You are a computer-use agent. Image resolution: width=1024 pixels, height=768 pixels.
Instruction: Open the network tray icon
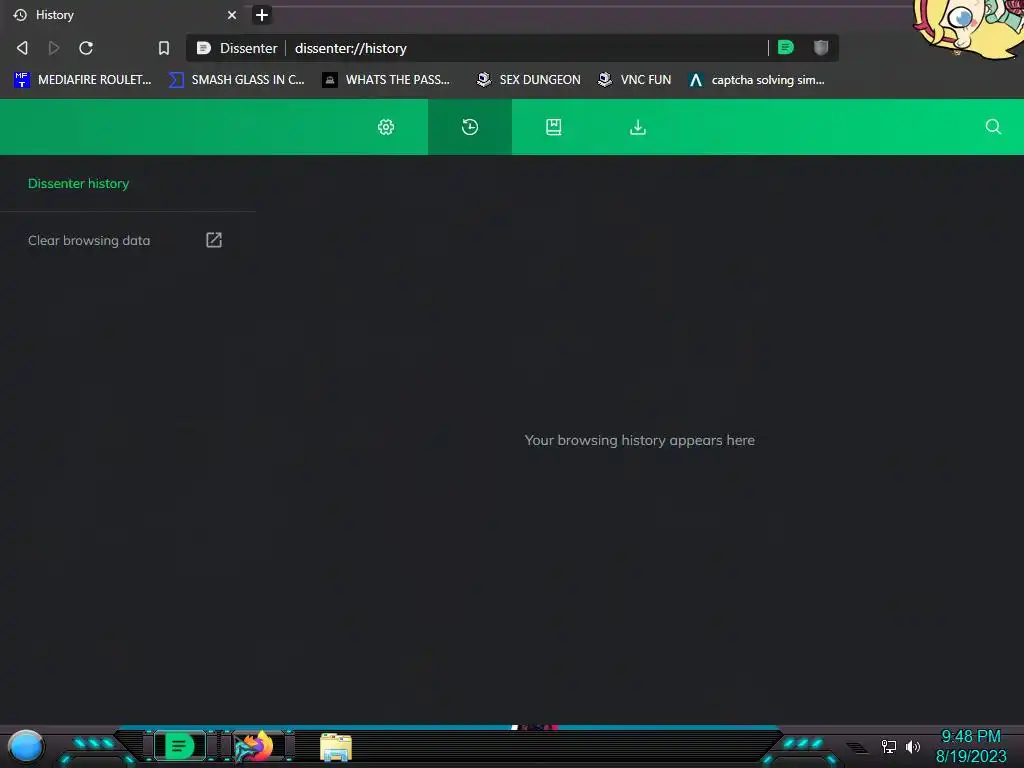[x=888, y=746]
